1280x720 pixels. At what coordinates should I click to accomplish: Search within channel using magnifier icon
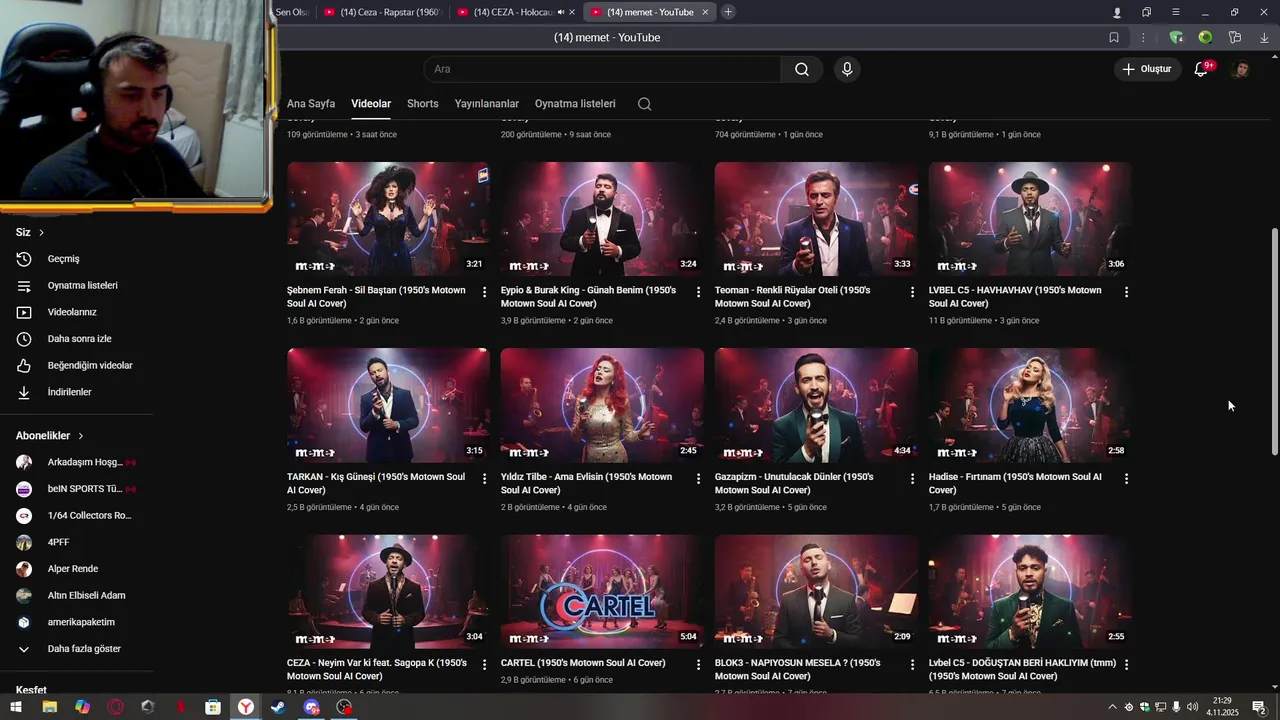coord(644,104)
